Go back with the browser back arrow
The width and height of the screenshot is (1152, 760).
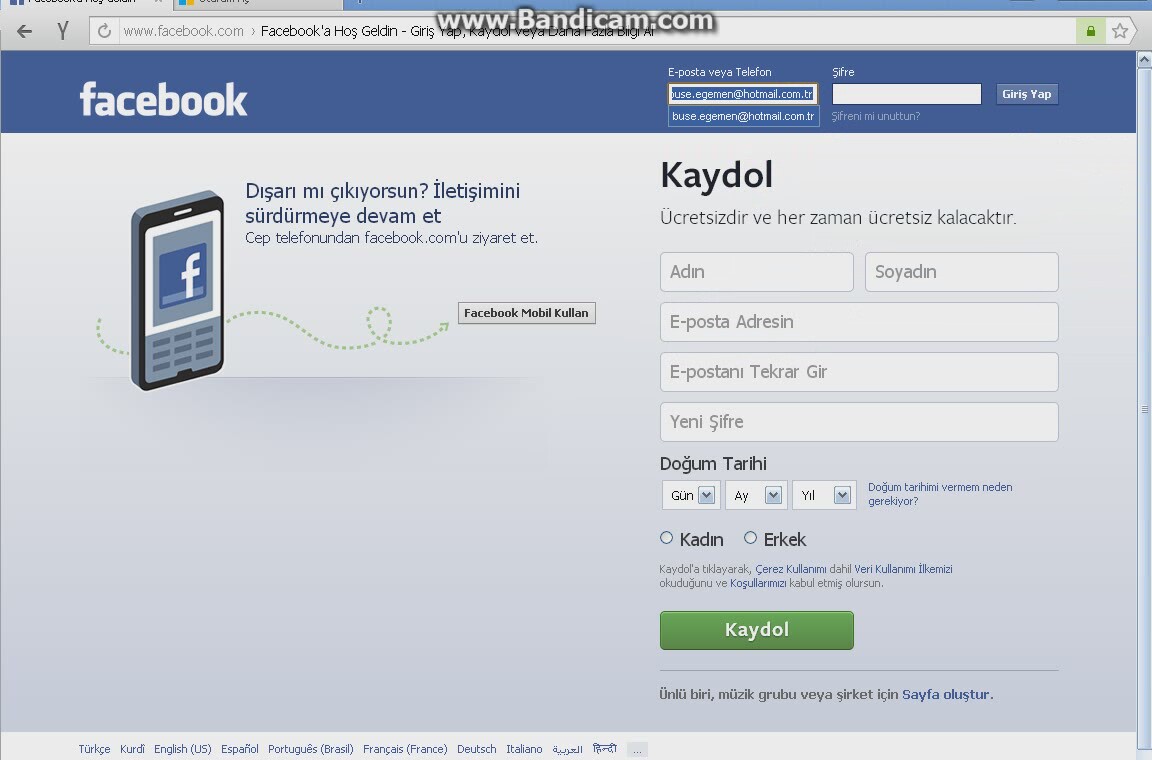click(24, 31)
